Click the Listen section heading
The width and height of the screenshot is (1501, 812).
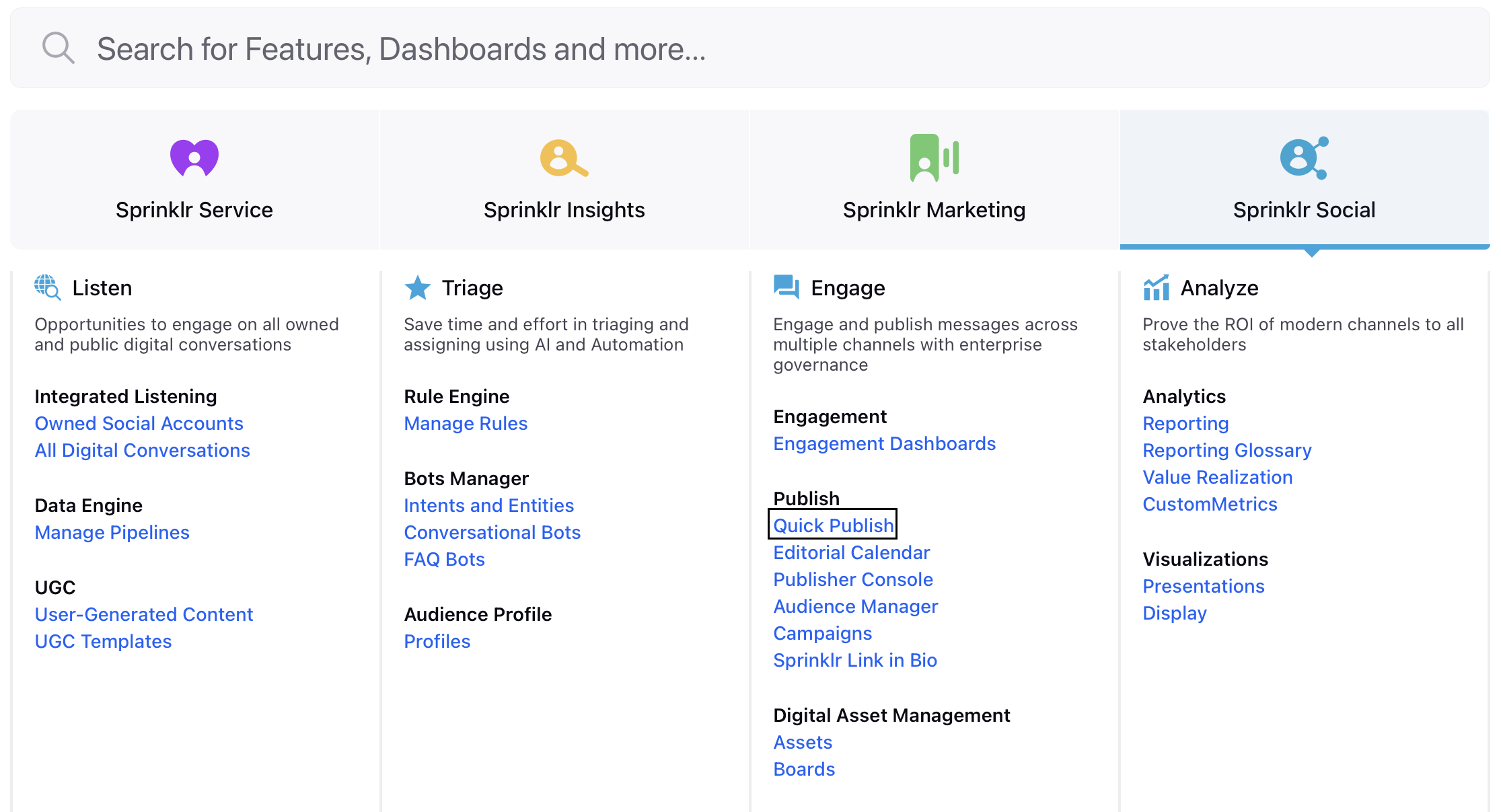point(102,287)
